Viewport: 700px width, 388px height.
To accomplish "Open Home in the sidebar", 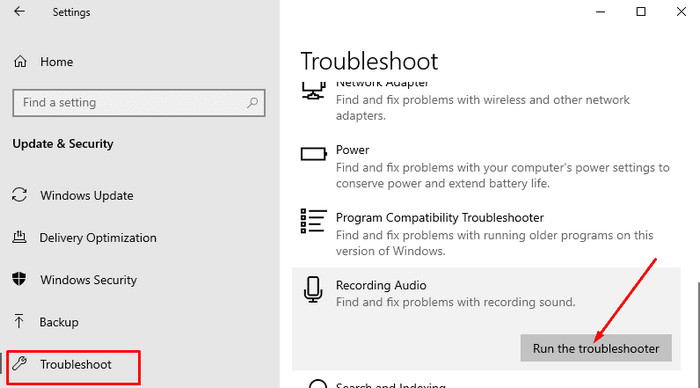I will [x=56, y=62].
